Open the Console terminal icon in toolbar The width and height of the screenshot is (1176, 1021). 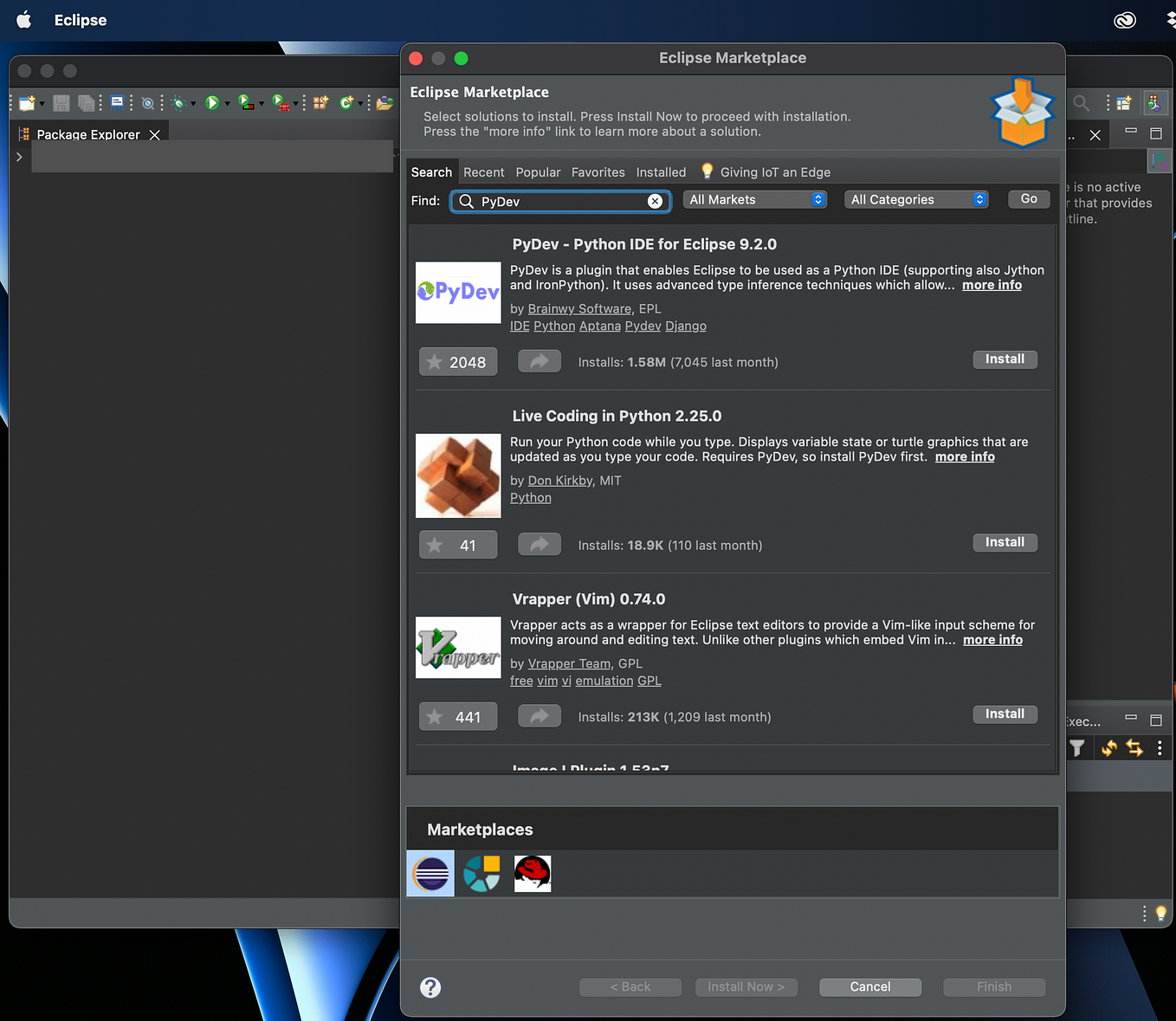(117, 102)
